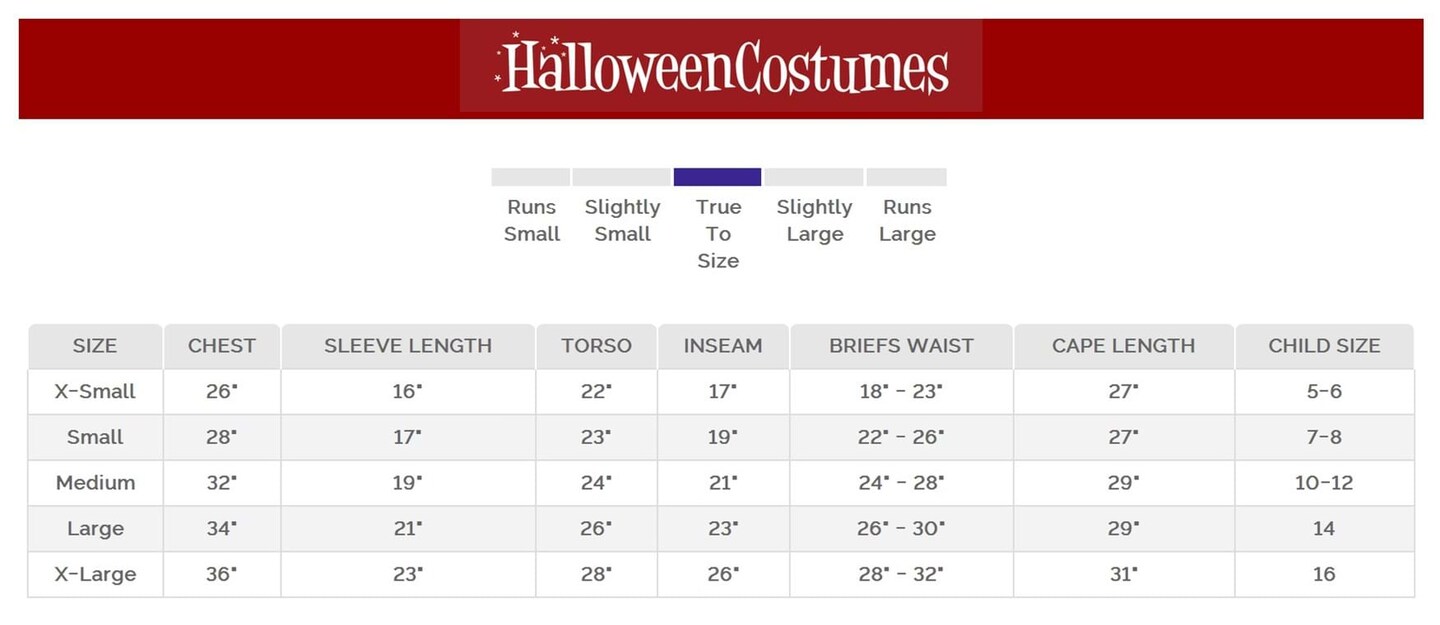
Task: Select the Medium size row label
Action: [95, 483]
